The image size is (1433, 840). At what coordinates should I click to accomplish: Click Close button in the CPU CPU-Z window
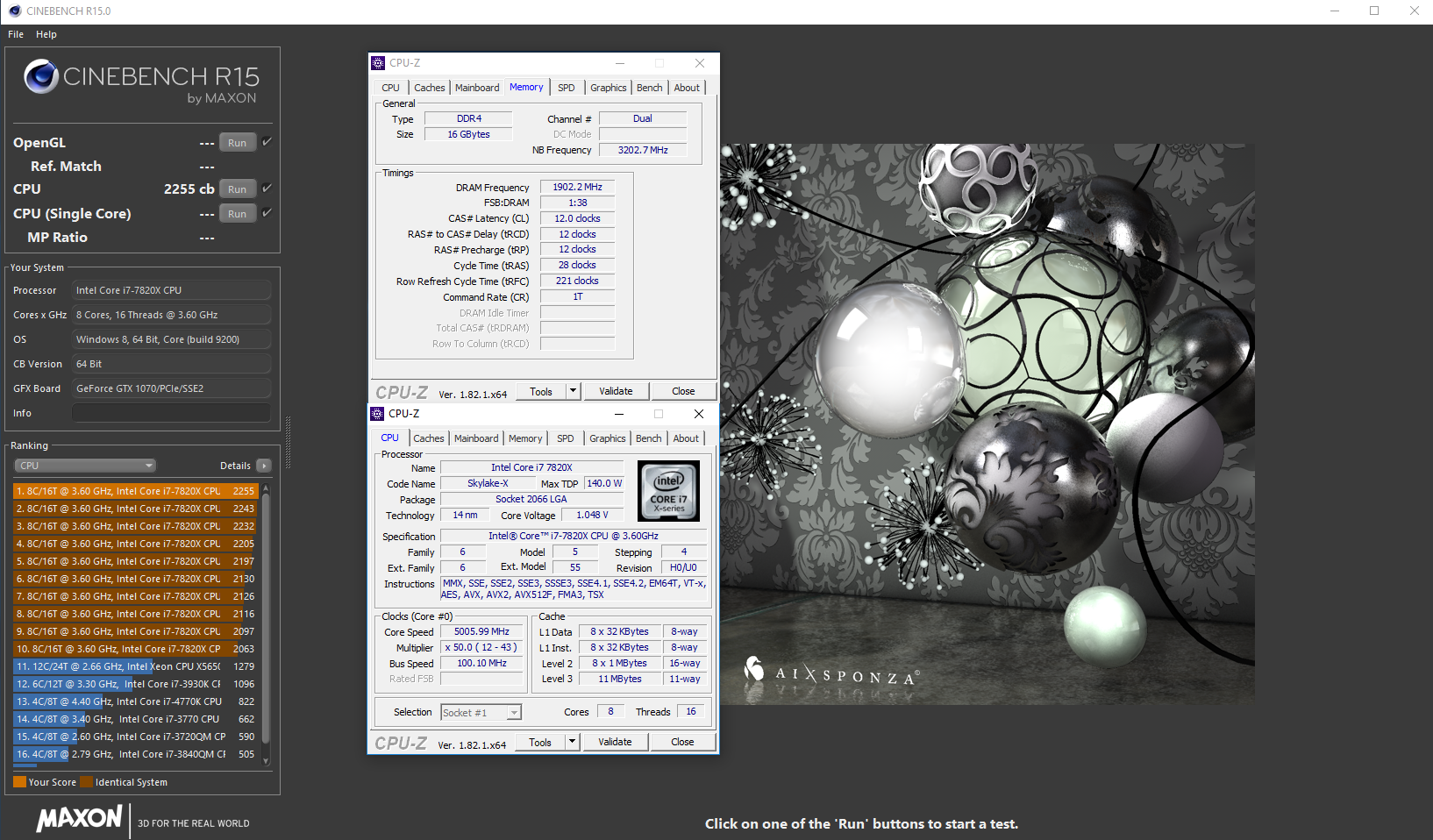682,742
